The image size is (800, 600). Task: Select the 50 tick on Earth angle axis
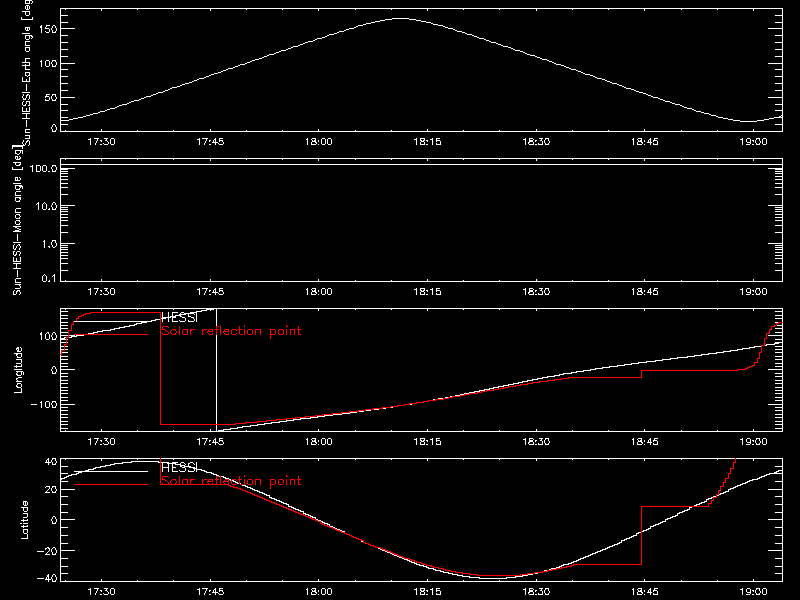51,97
